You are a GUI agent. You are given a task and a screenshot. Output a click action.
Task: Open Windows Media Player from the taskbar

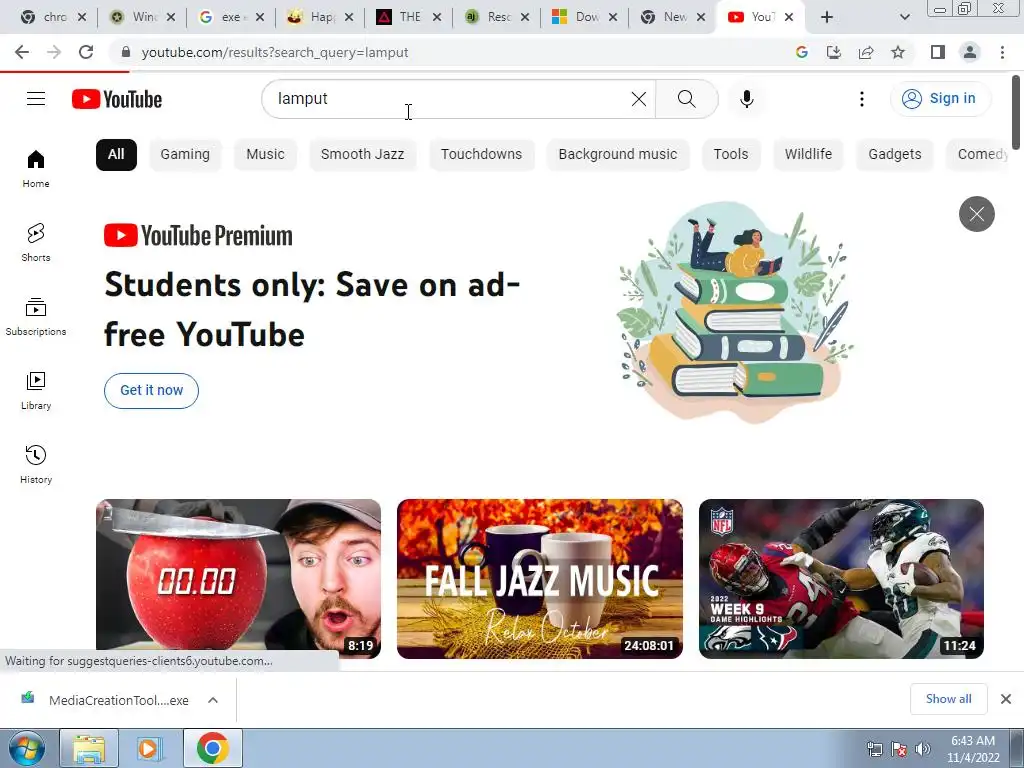click(148, 748)
